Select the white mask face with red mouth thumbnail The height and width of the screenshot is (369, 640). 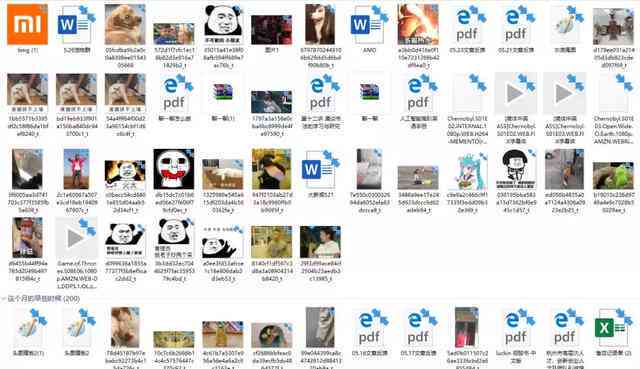coord(173,169)
